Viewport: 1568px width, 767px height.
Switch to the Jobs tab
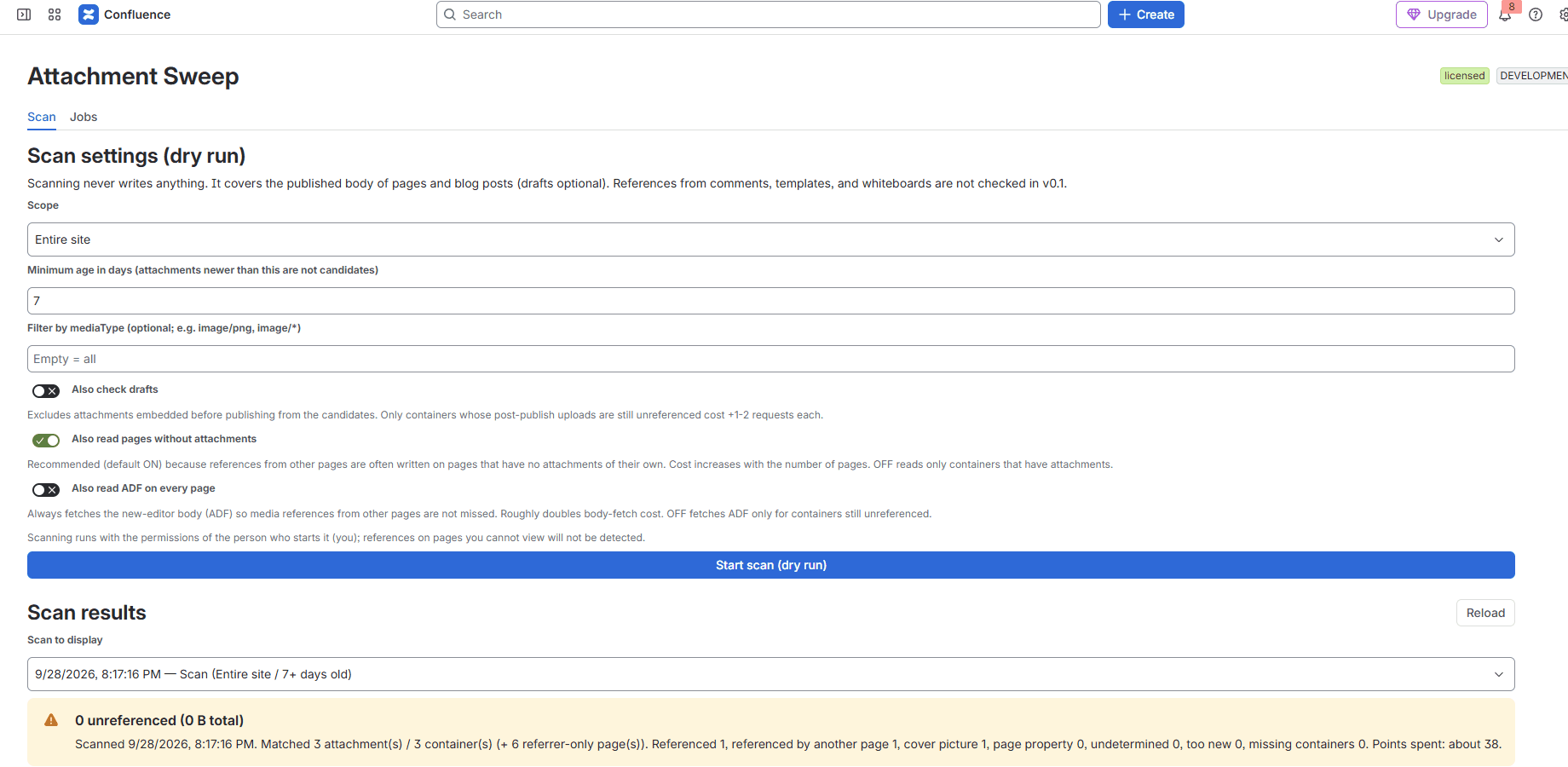pos(84,117)
